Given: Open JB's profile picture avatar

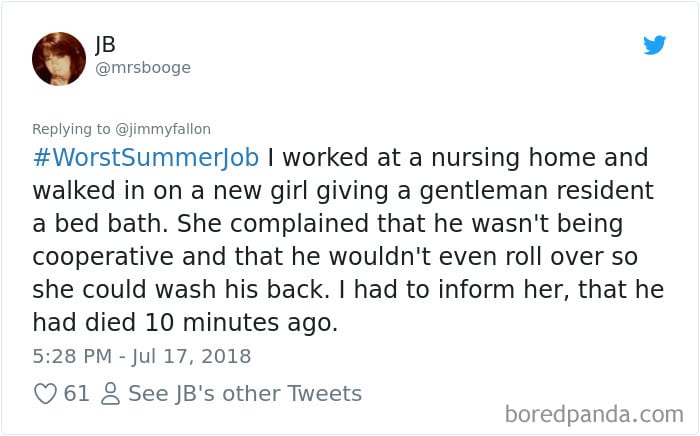Looking at the screenshot, I should pyautogui.click(x=59, y=58).
